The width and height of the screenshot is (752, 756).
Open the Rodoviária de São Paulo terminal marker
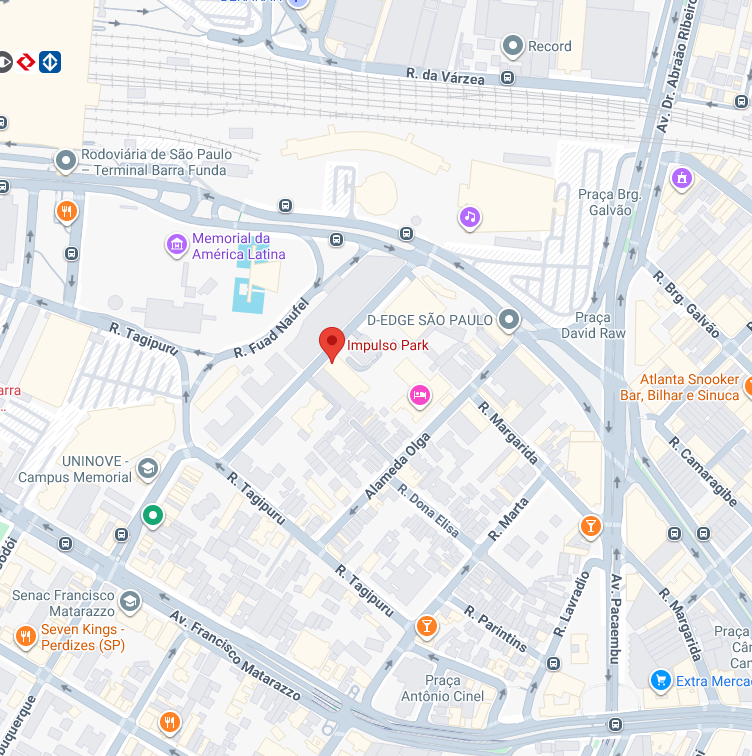(66, 162)
